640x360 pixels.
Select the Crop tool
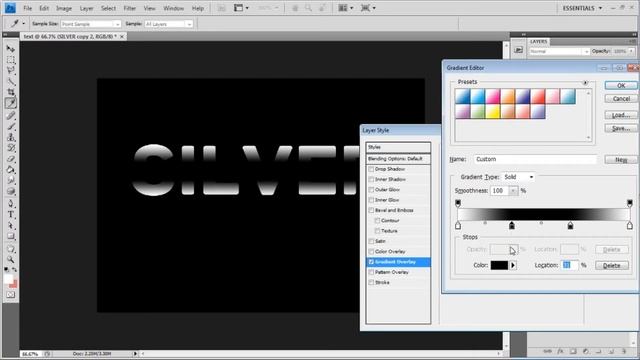coord(11,92)
